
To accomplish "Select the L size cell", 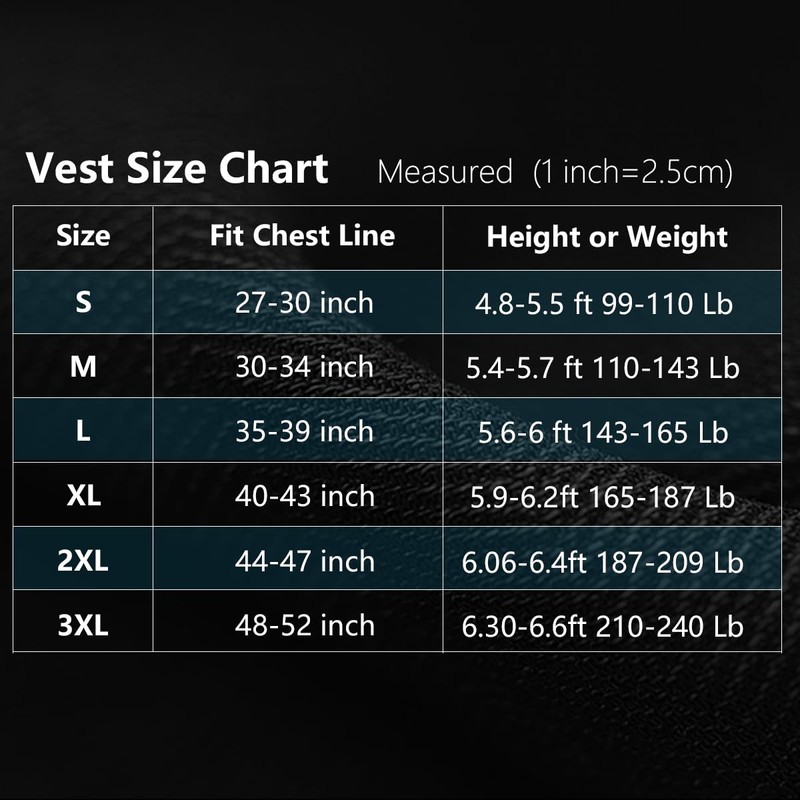I will pos(83,432).
